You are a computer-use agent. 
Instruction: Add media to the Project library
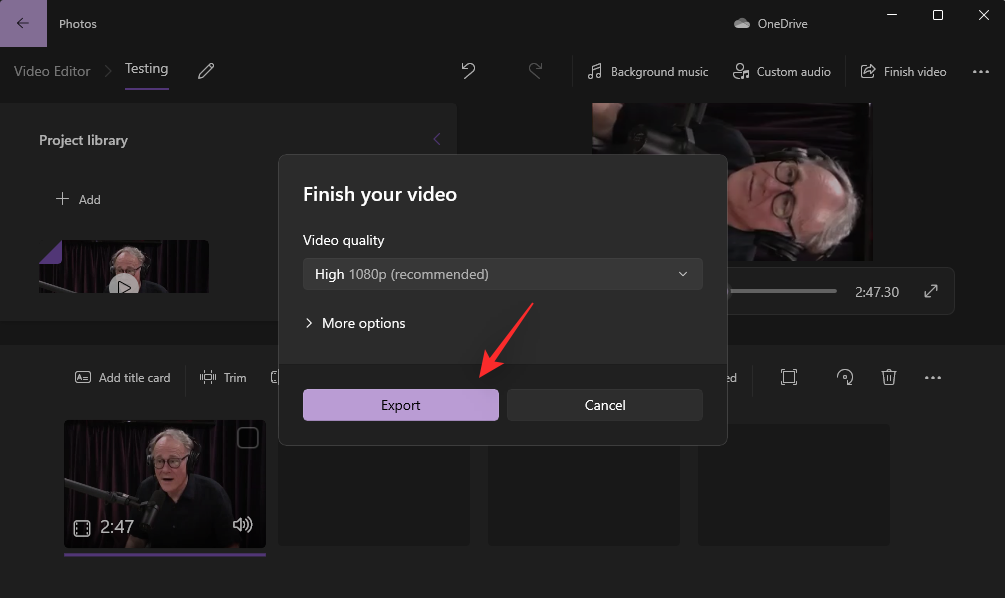pos(78,199)
